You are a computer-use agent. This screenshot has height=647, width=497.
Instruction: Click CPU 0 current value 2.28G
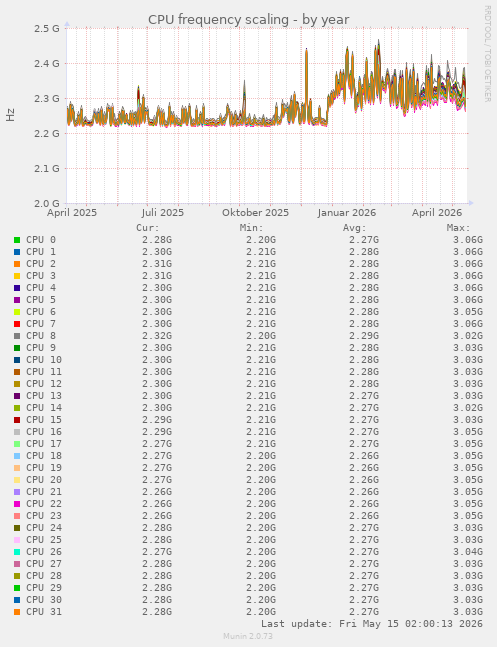[x=157, y=240]
